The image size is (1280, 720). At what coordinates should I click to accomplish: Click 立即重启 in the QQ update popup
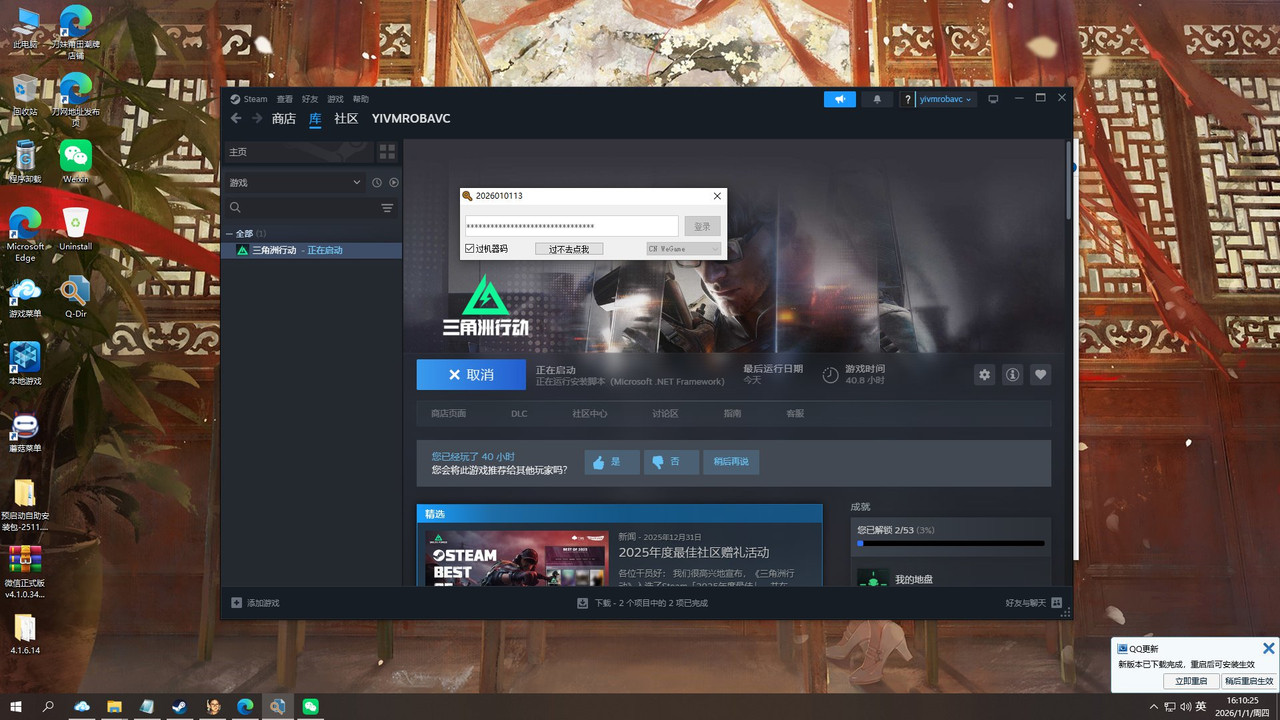coord(1191,681)
